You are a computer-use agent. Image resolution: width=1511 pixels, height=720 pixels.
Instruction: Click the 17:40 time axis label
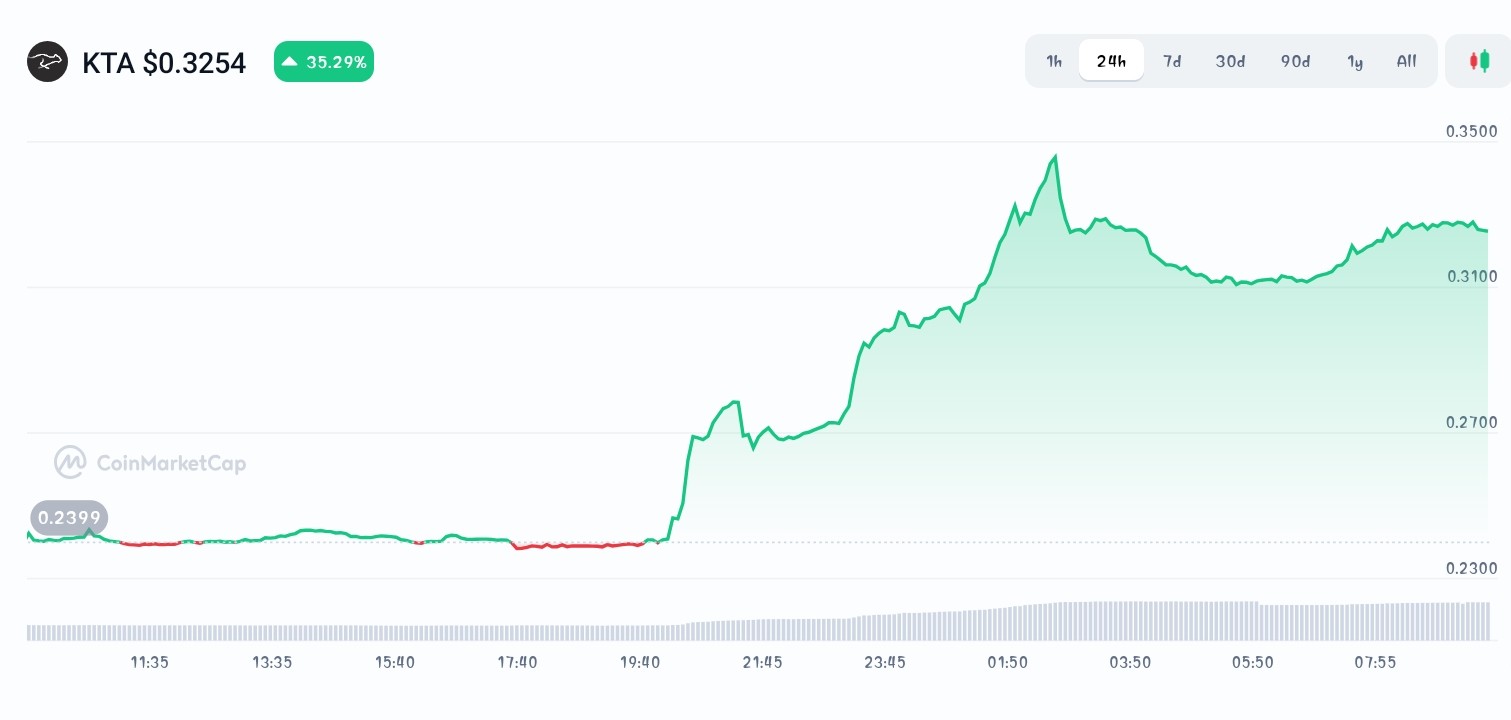517,662
